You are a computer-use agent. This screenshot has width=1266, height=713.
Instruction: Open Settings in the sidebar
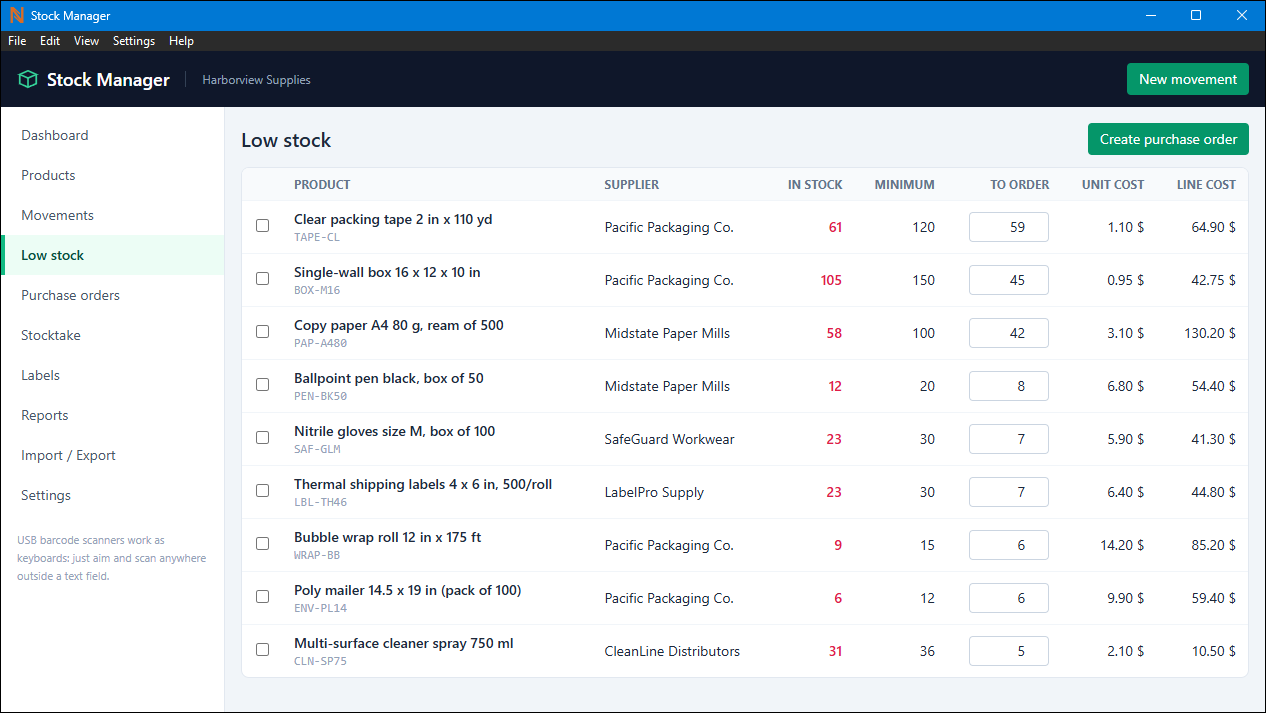112,495
